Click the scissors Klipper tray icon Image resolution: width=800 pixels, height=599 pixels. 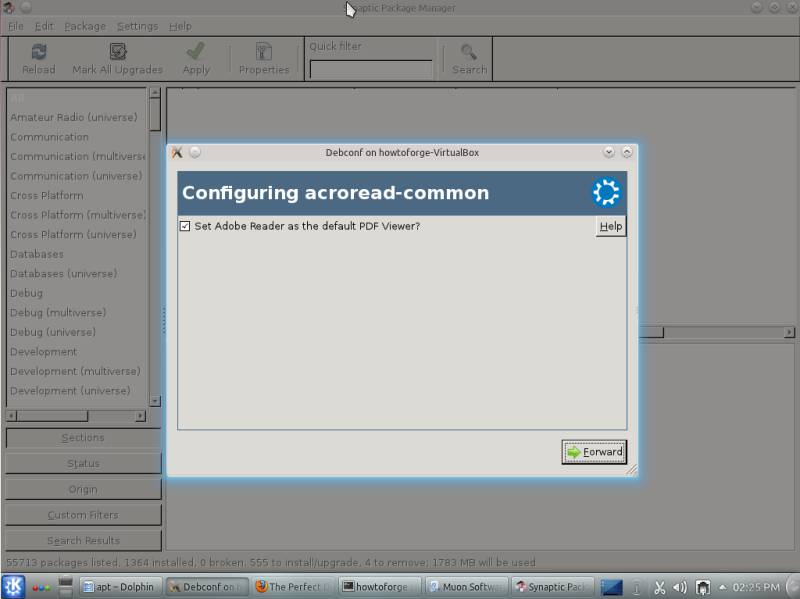click(660, 588)
